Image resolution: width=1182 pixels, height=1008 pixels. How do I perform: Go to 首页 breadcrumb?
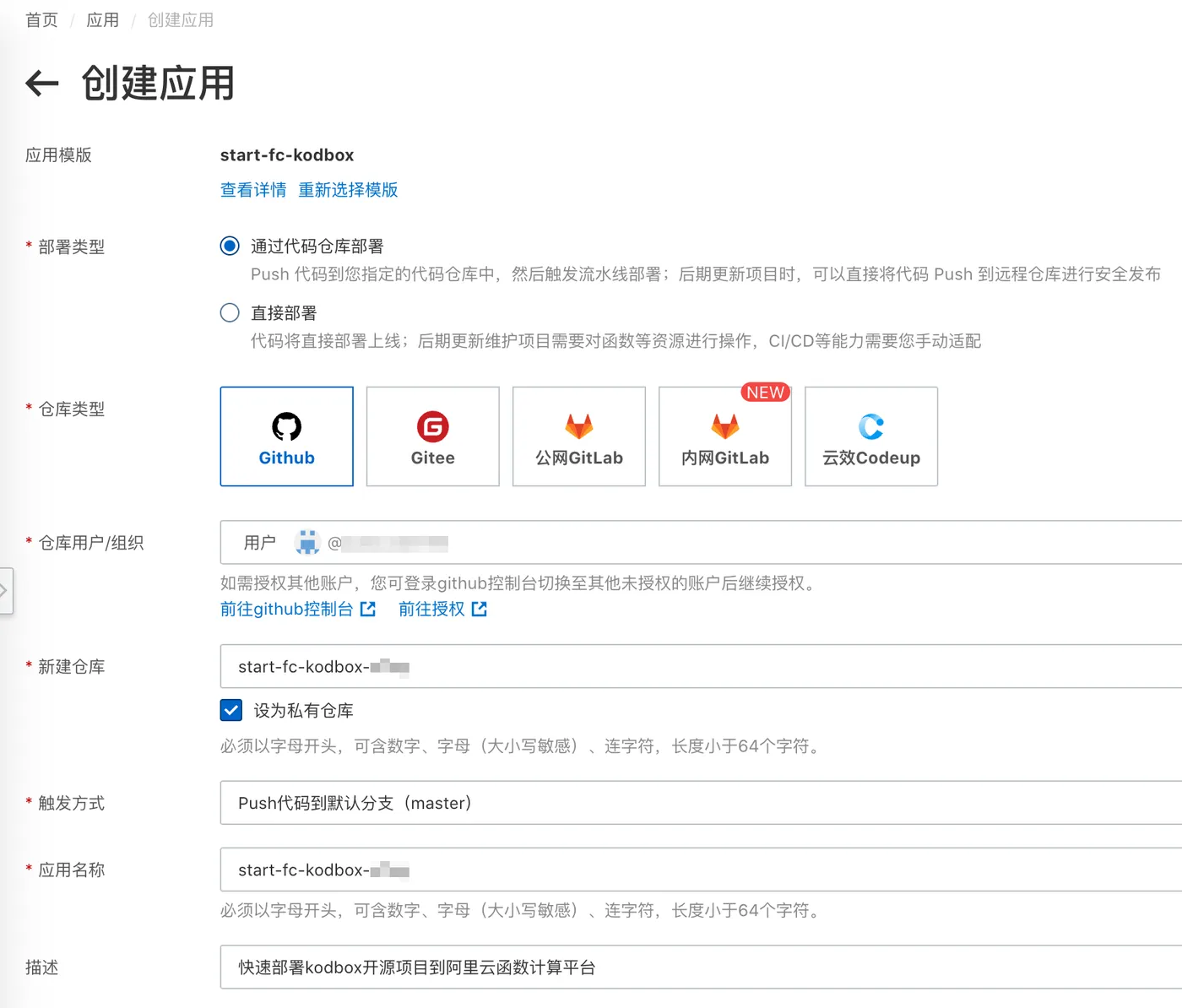pyautogui.click(x=41, y=19)
